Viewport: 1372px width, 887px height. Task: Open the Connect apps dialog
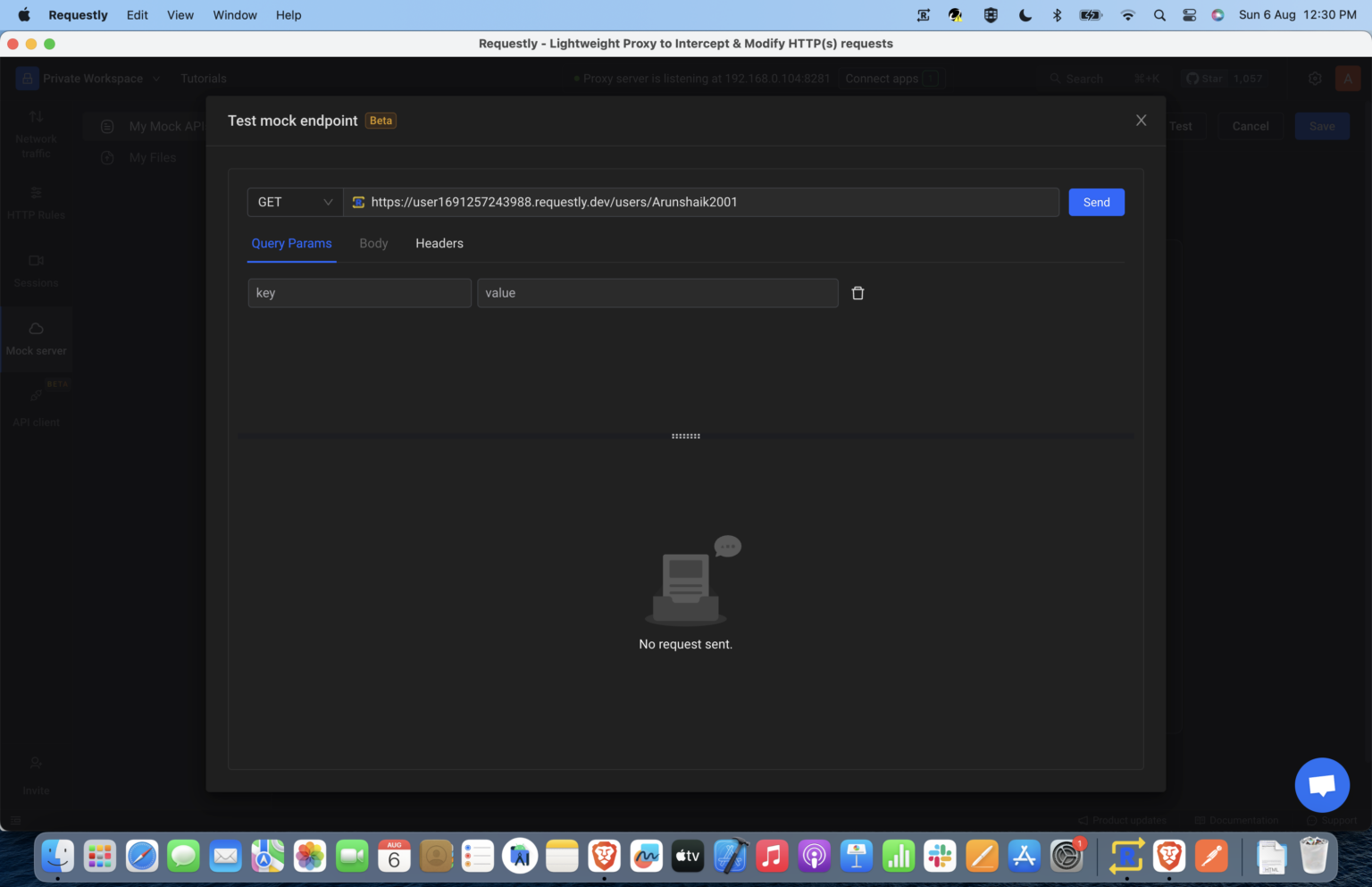point(883,78)
